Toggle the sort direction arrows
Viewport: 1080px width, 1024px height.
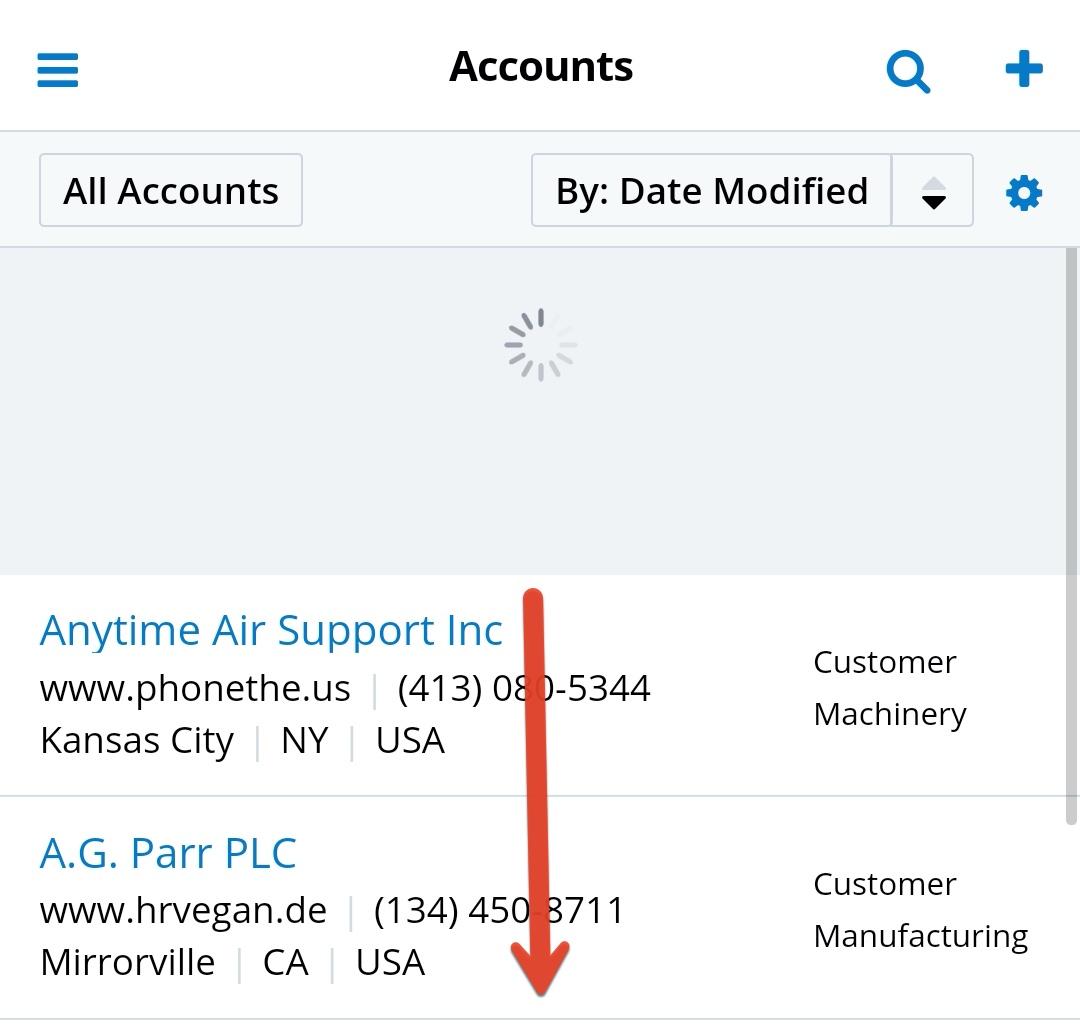click(932, 191)
